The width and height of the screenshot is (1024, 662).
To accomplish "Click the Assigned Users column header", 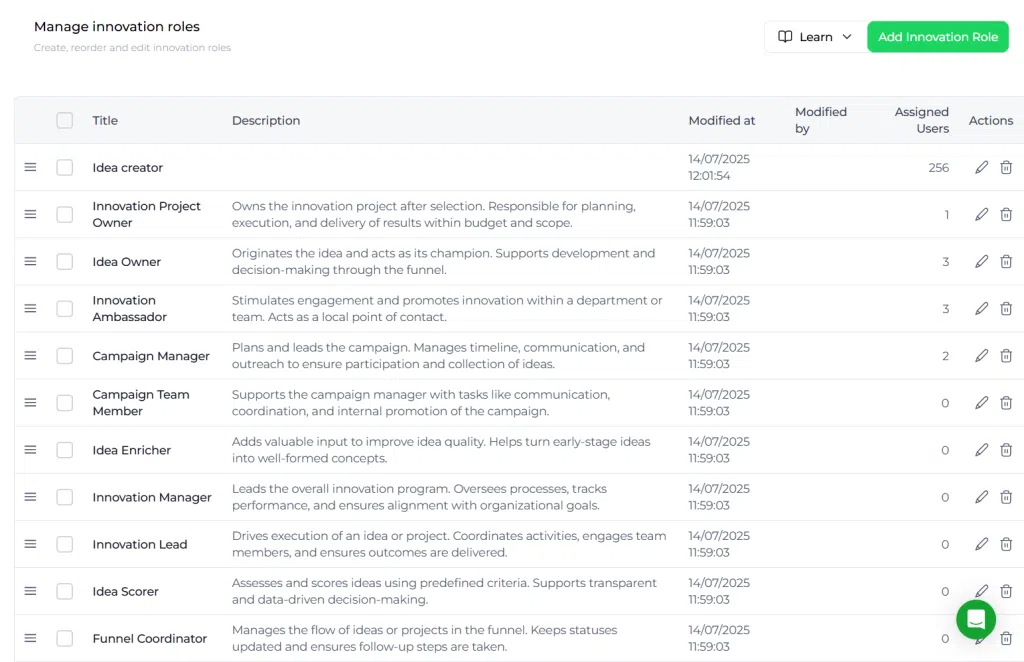I will [x=921, y=120].
